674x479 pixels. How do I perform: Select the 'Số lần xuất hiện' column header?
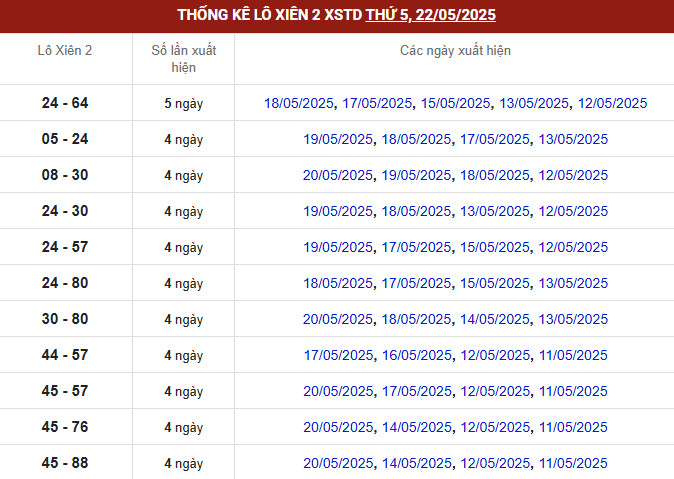(x=184, y=59)
